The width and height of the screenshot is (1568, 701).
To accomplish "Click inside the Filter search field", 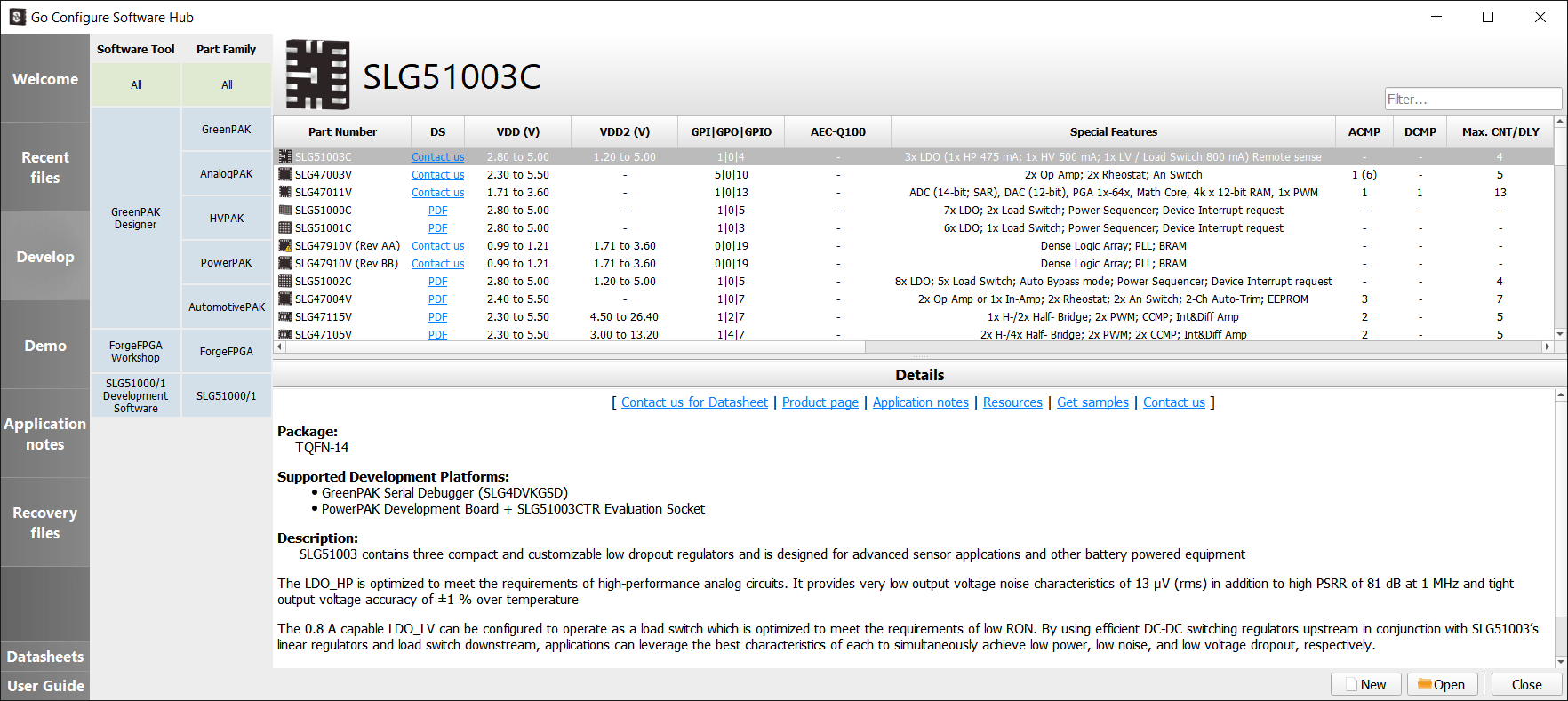I will (1472, 100).
